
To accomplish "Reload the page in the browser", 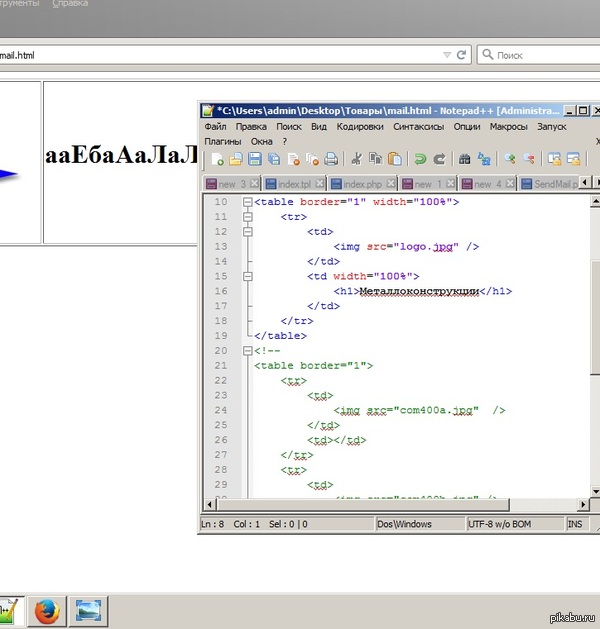I will tap(463, 55).
